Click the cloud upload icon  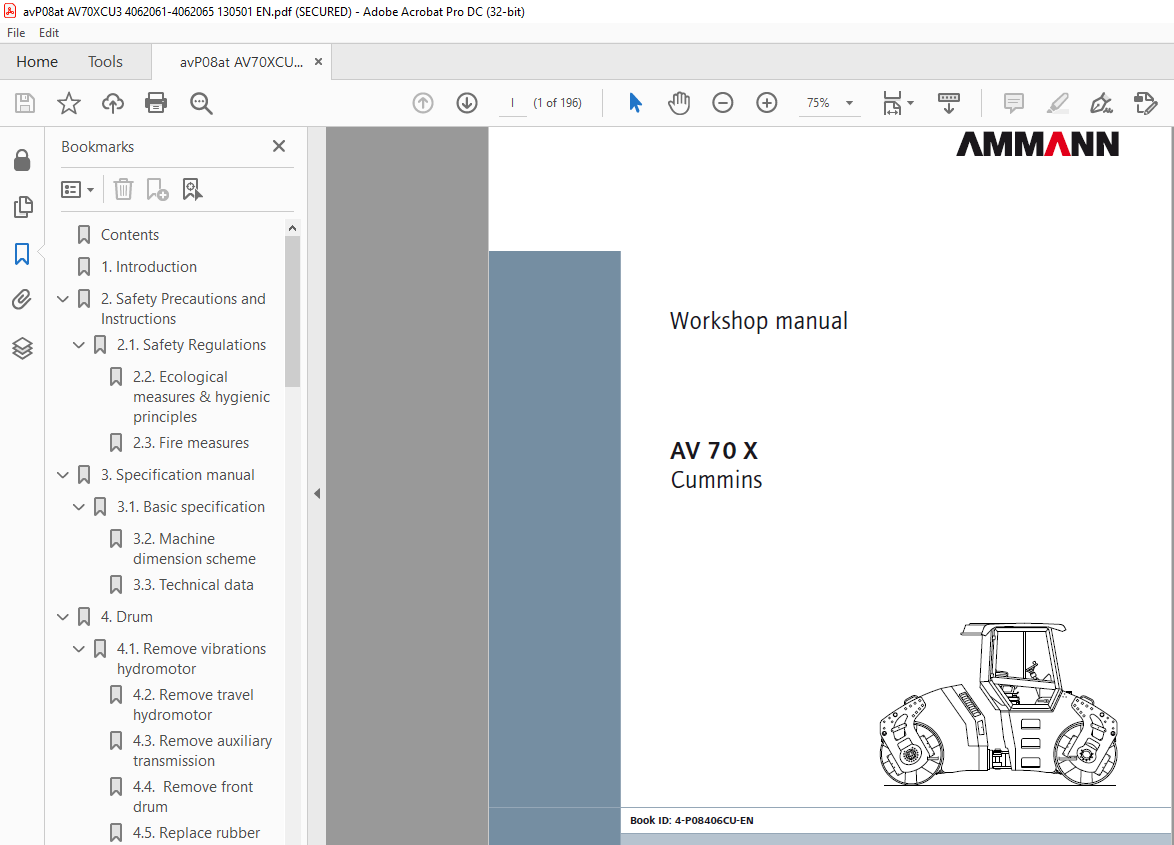(x=112, y=103)
